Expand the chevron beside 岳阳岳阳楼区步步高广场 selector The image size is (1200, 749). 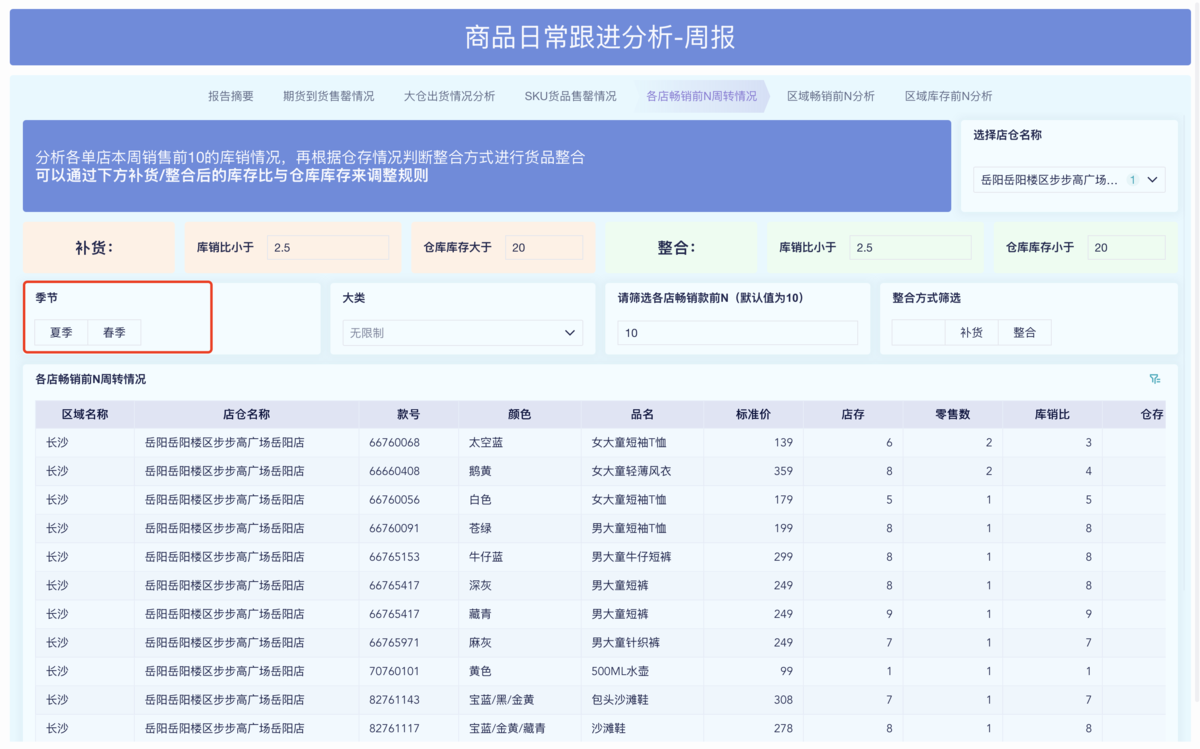click(1154, 181)
